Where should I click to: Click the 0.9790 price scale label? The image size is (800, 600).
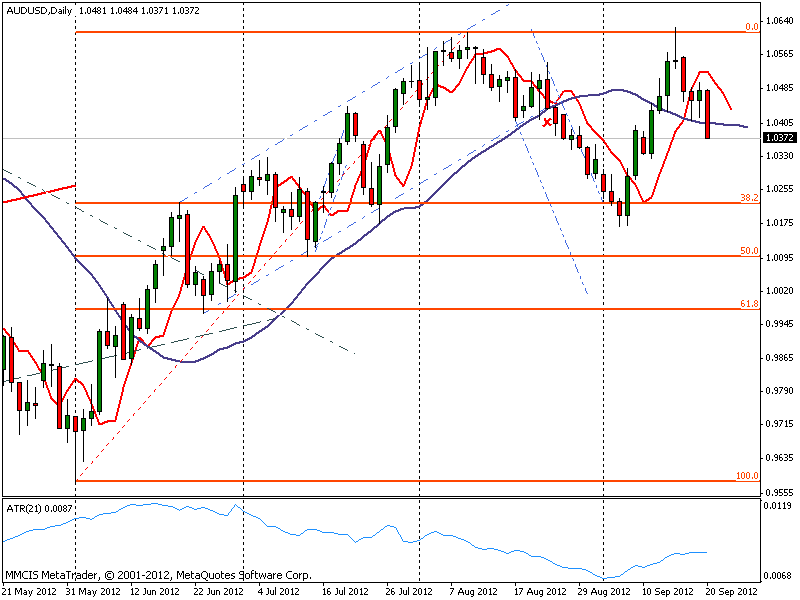780,391
